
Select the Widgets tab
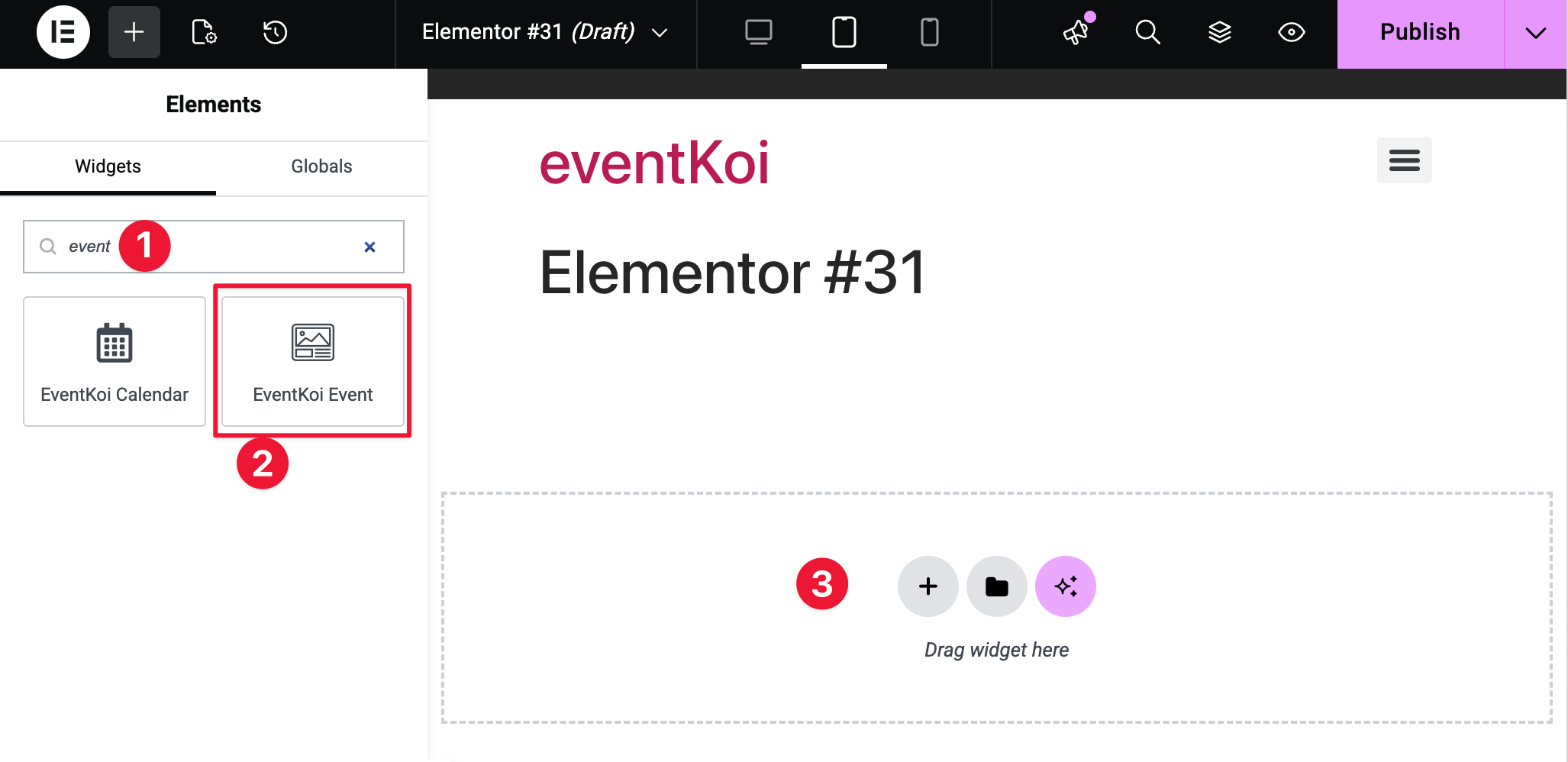(x=108, y=166)
